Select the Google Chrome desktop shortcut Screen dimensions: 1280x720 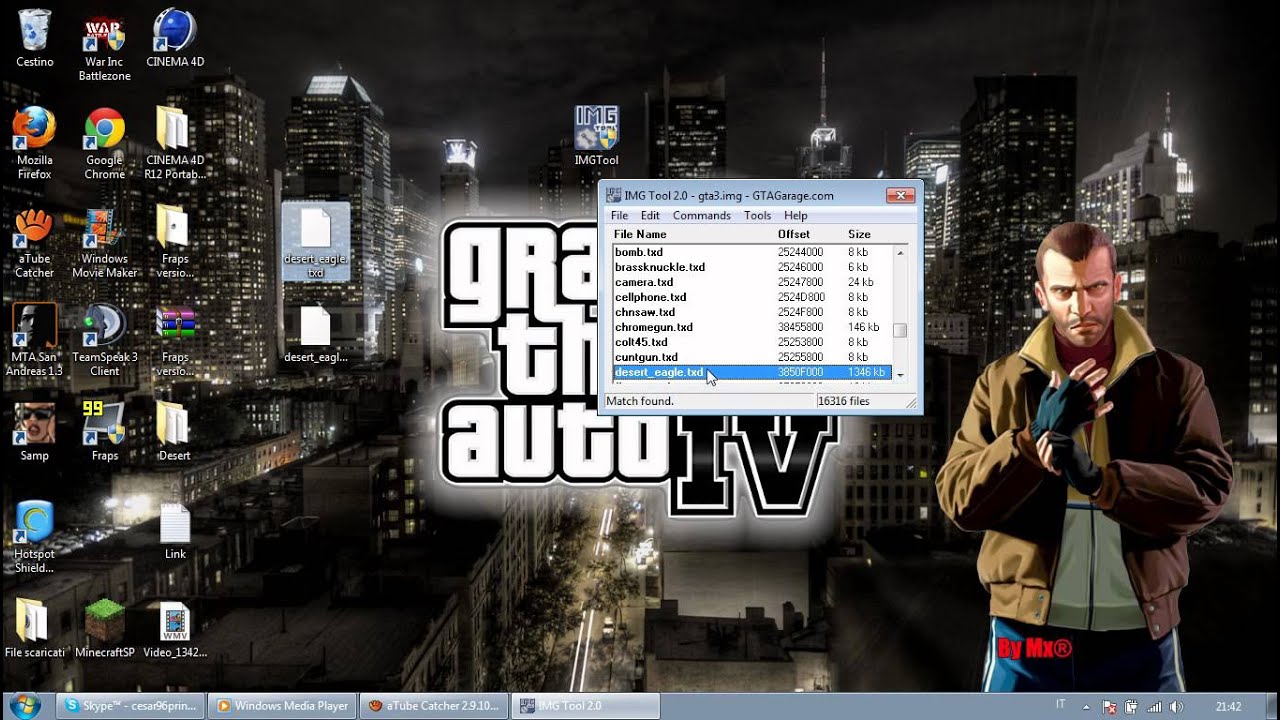(104, 143)
